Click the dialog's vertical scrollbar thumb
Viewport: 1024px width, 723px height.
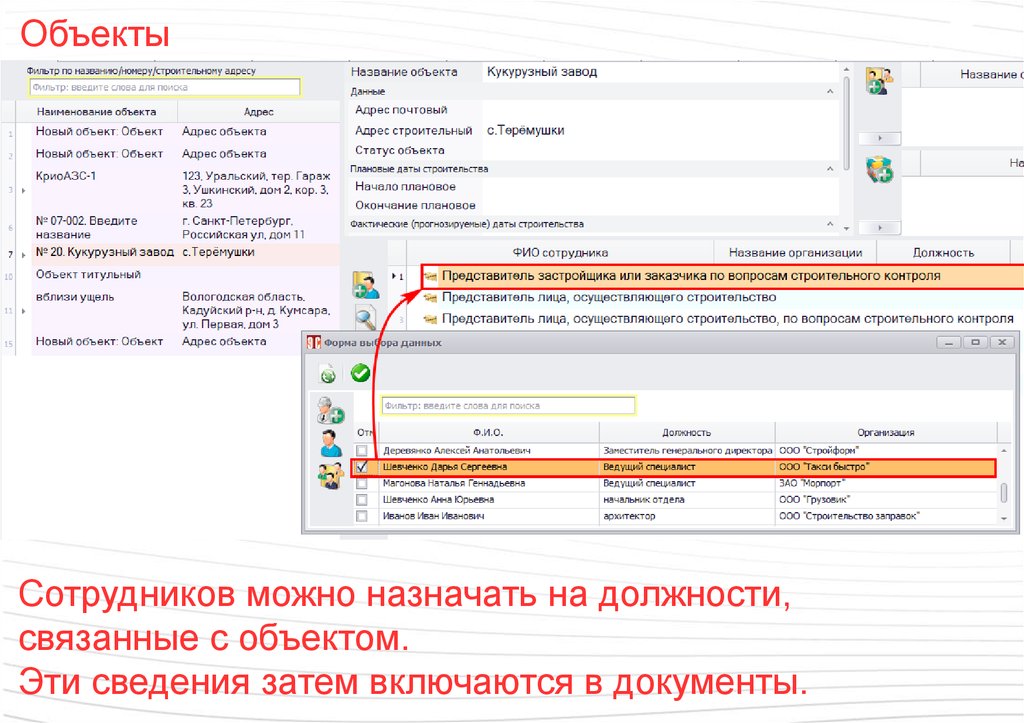click(1004, 493)
